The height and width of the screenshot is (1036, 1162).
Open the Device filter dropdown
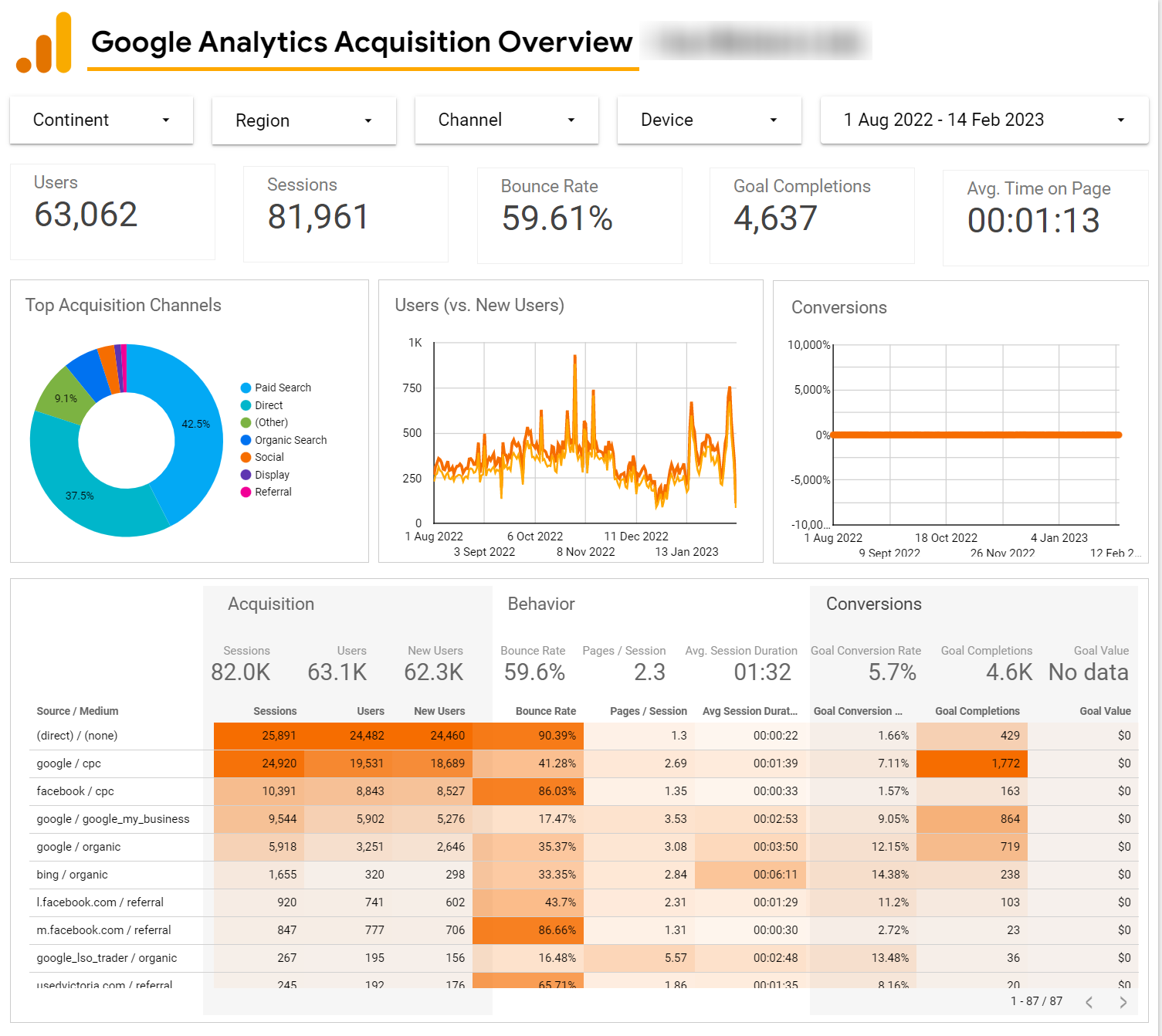pyautogui.click(x=709, y=120)
